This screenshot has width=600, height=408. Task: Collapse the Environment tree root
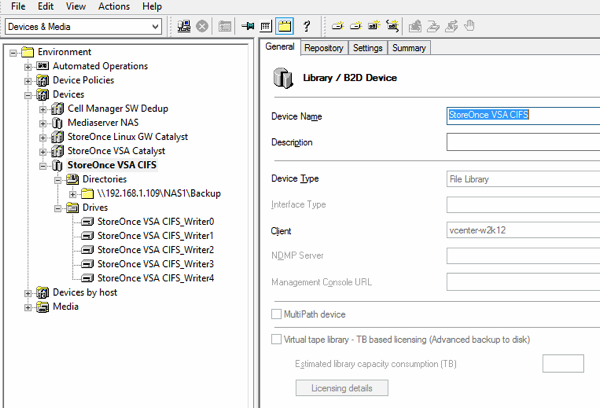tap(13, 52)
